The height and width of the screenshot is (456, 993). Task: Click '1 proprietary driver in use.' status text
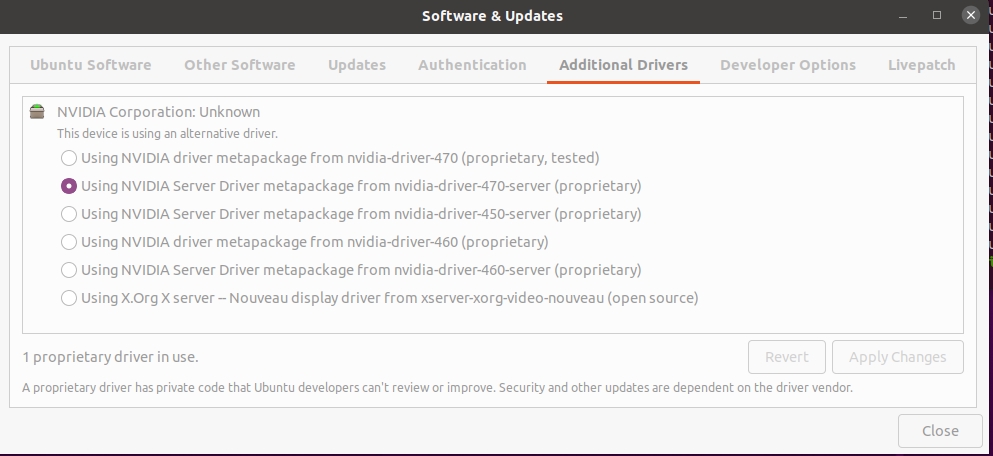point(110,357)
